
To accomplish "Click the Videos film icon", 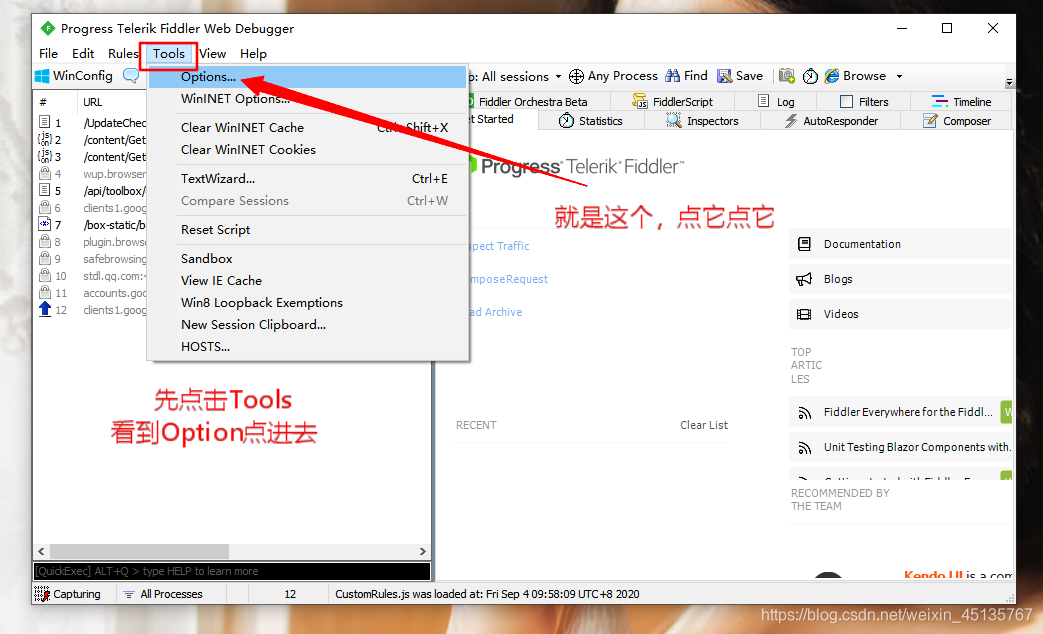I will tap(804, 314).
